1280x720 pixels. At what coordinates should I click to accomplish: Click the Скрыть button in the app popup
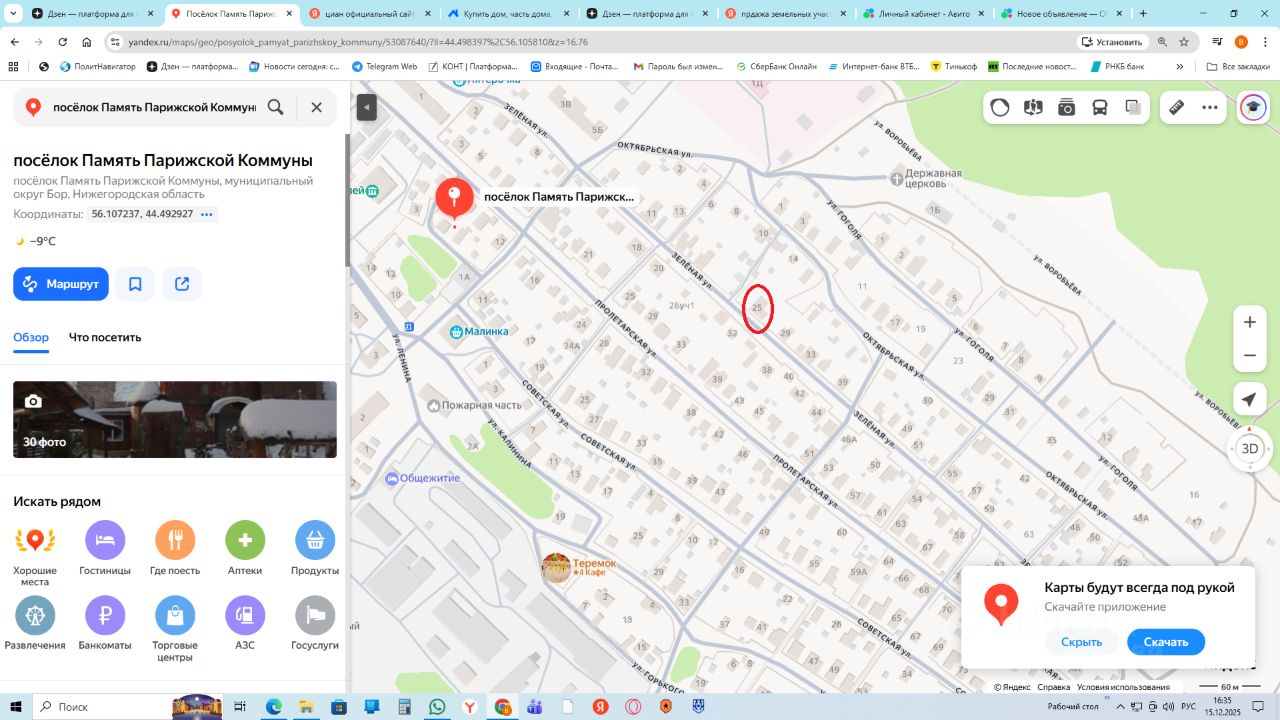pyautogui.click(x=1081, y=642)
